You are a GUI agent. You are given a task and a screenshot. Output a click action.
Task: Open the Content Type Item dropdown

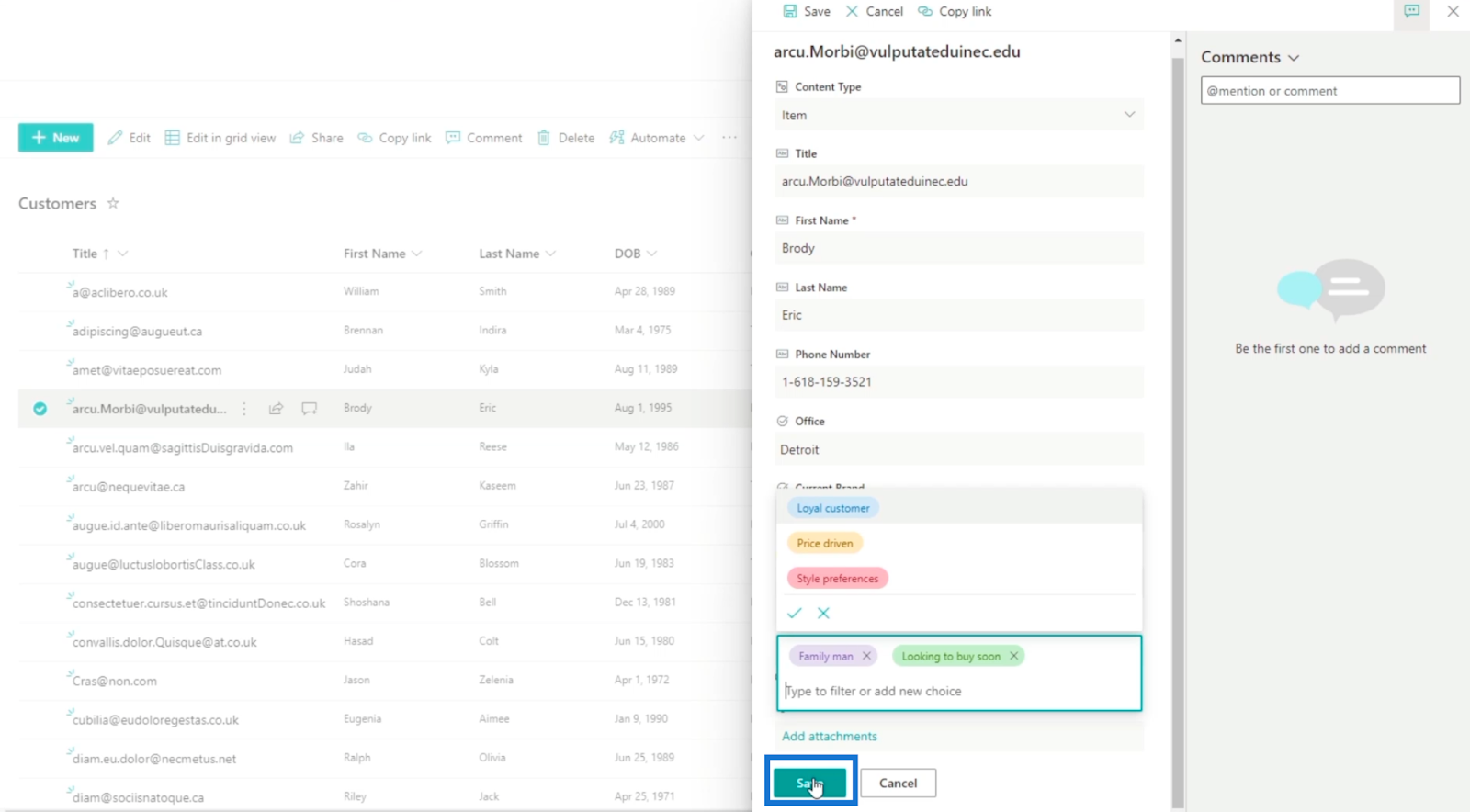coord(959,115)
